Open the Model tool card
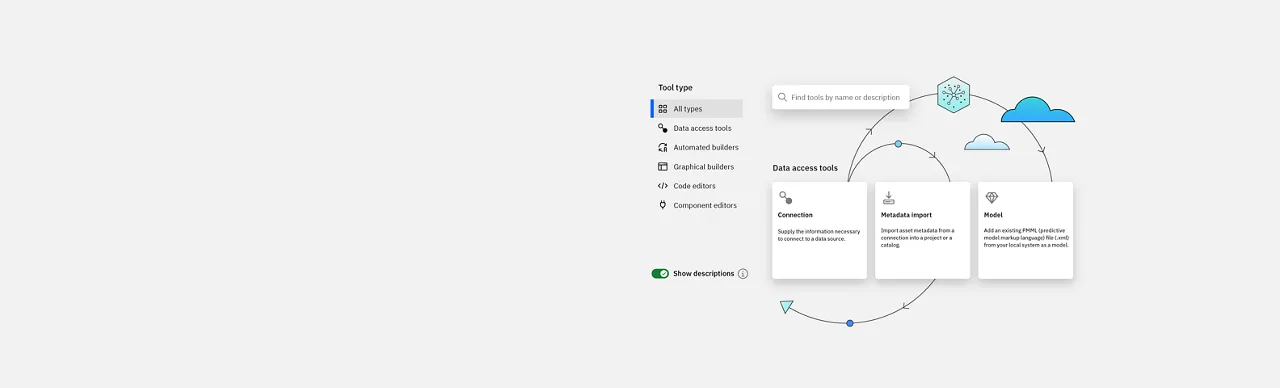Image resolution: width=1280 pixels, height=388 pixels. pos(1025,230)
